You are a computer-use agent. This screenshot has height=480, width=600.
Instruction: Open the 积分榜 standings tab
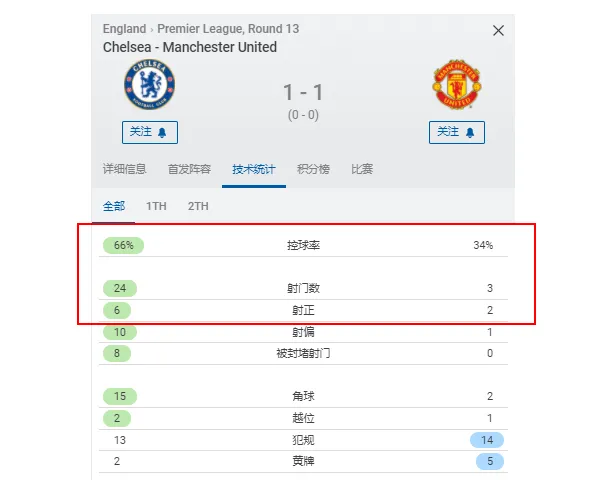(313, 169)
